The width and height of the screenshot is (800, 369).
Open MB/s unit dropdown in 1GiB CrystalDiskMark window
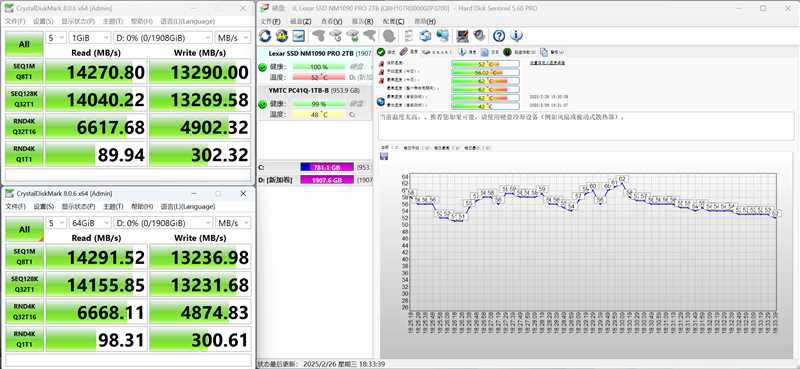(x=233, y=38)
